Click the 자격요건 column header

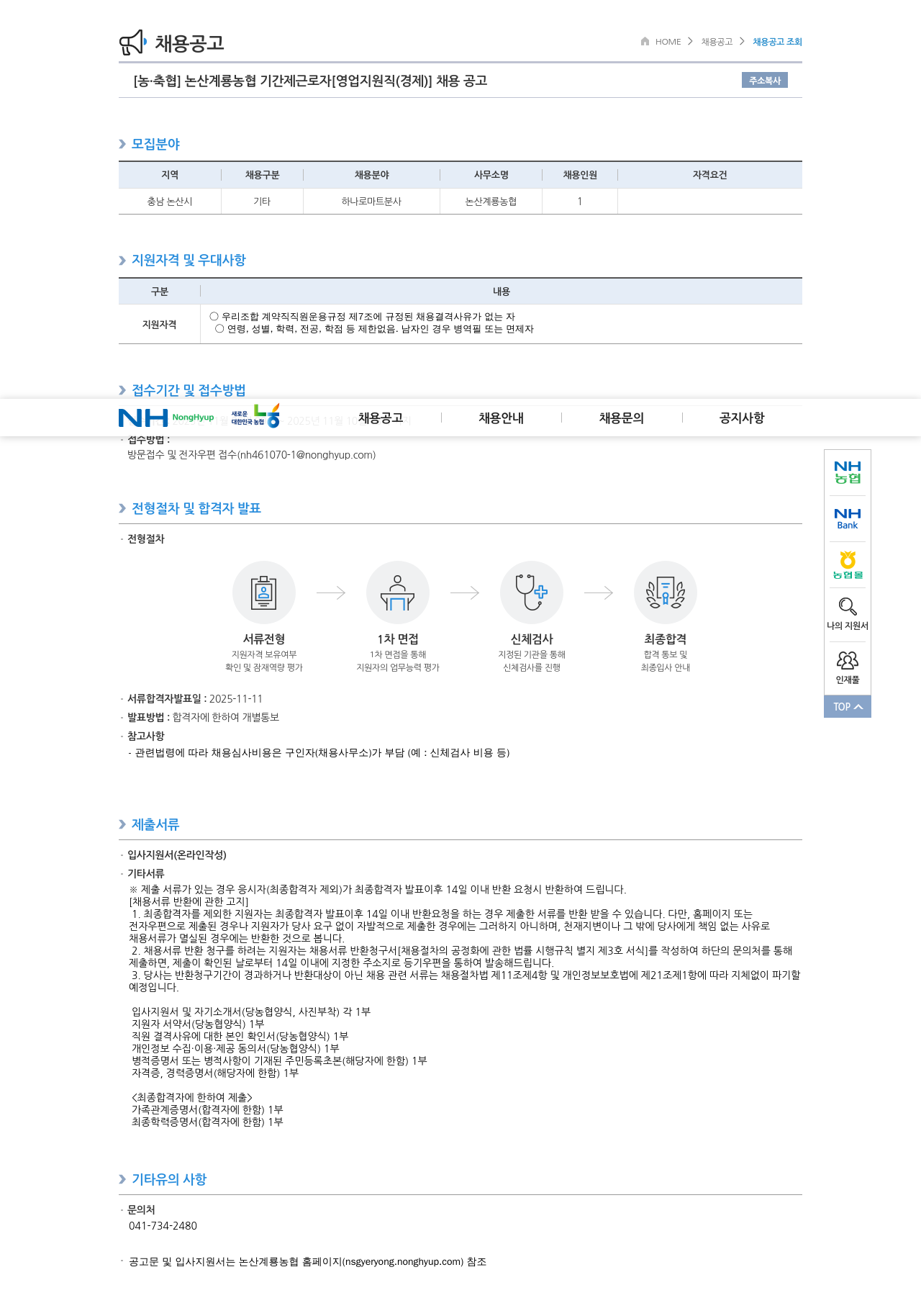[x=710, y=175]
